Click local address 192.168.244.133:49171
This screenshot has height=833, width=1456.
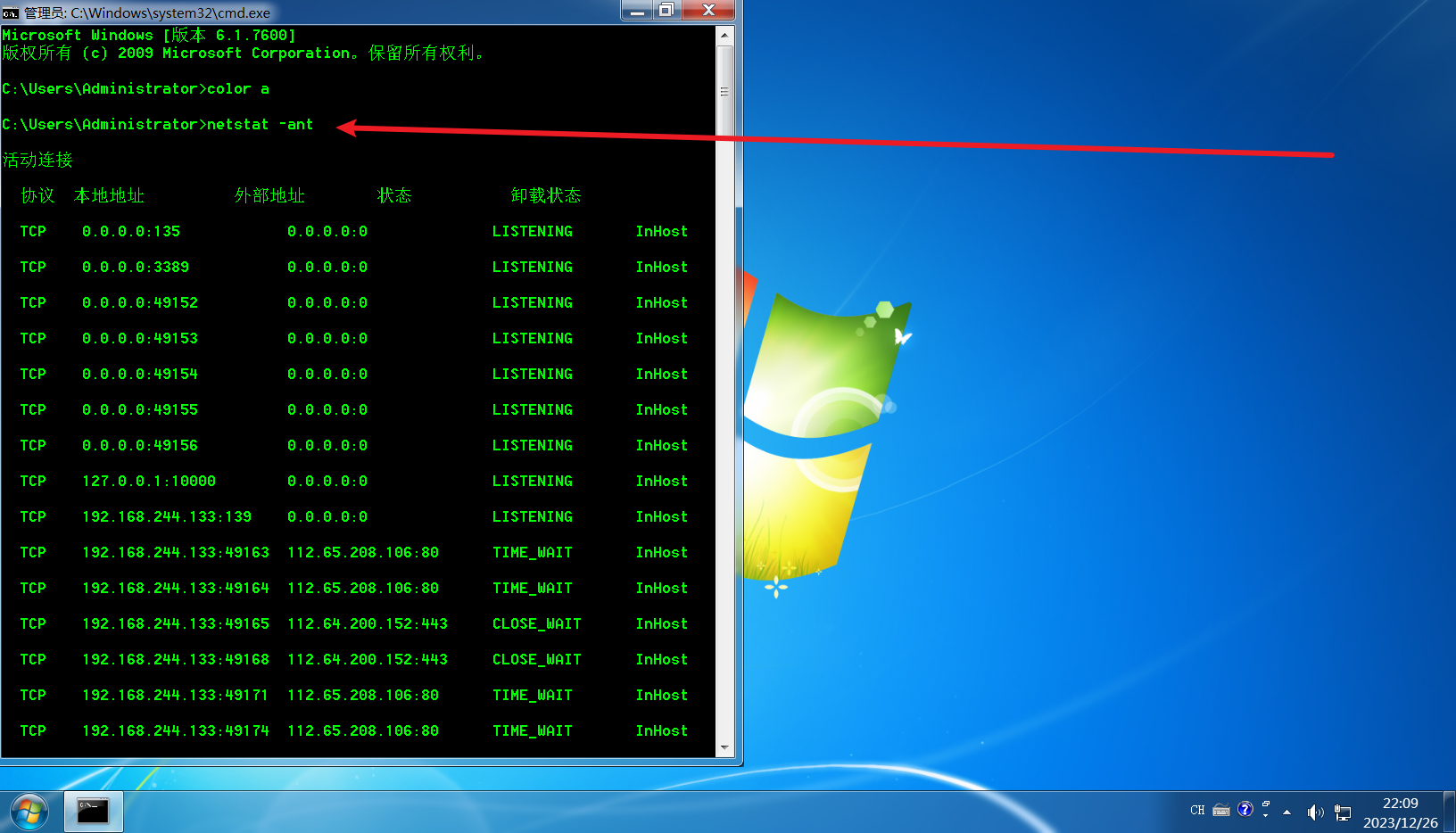click(176, 695)
